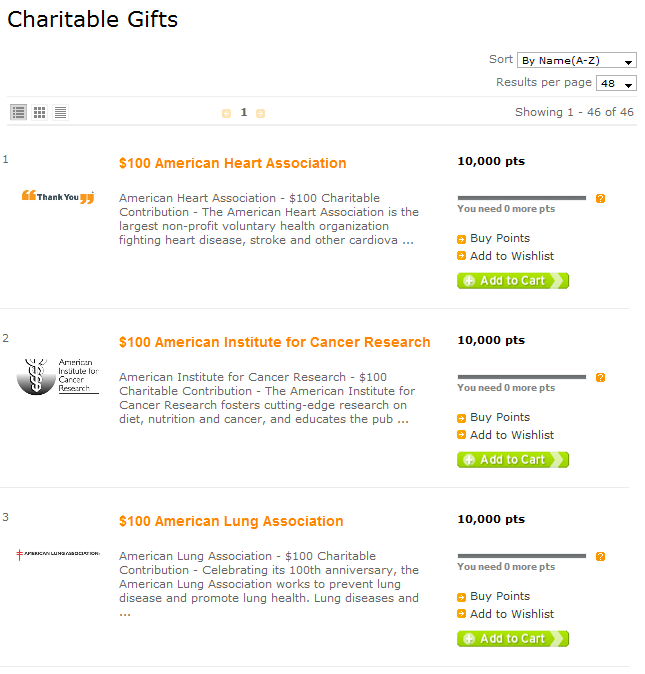
Task: Switch to compact text list view icon
Action: tap(61, 113)
